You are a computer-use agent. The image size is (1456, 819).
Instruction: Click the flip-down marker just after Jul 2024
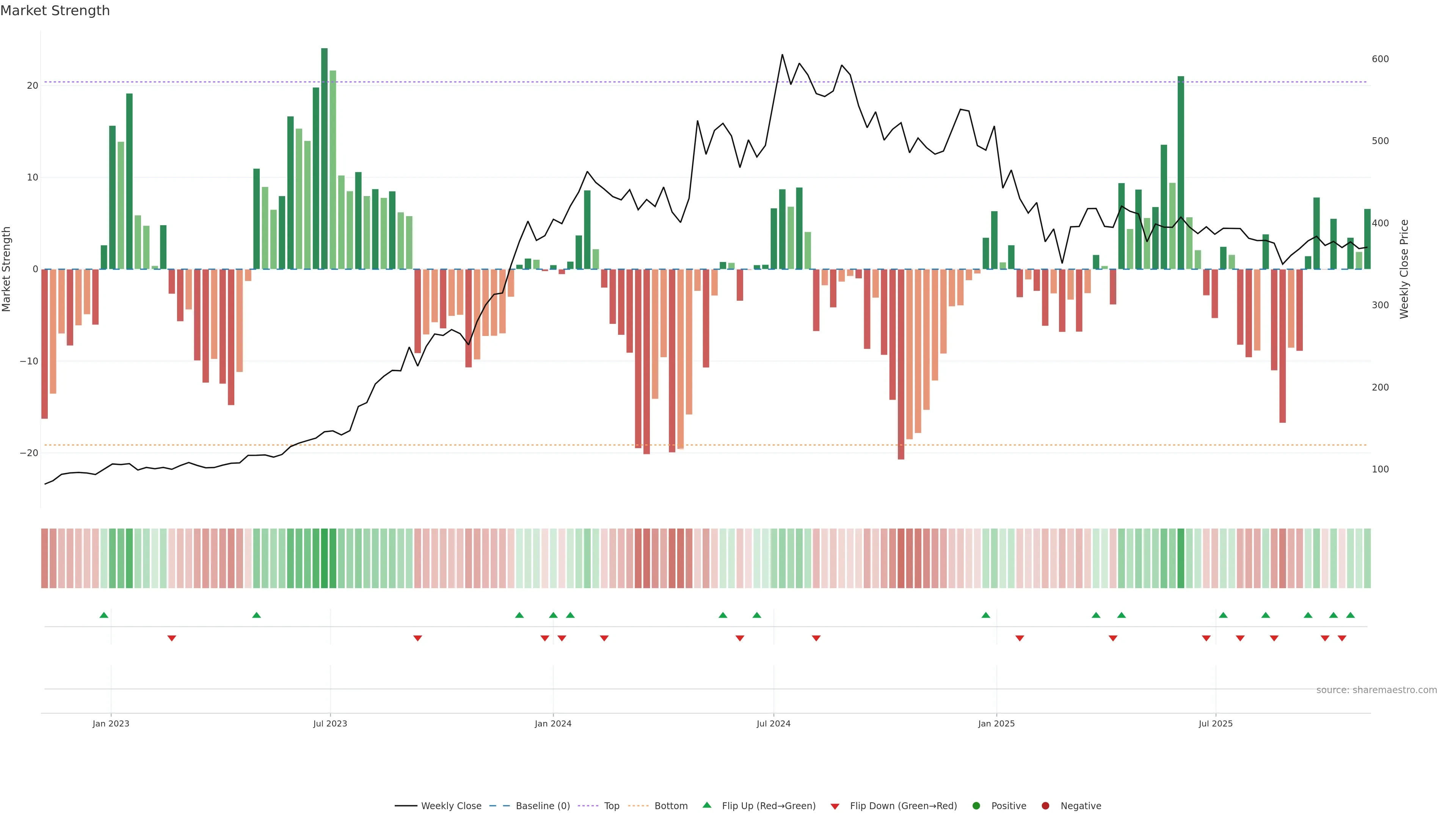(x=816, y=638)
